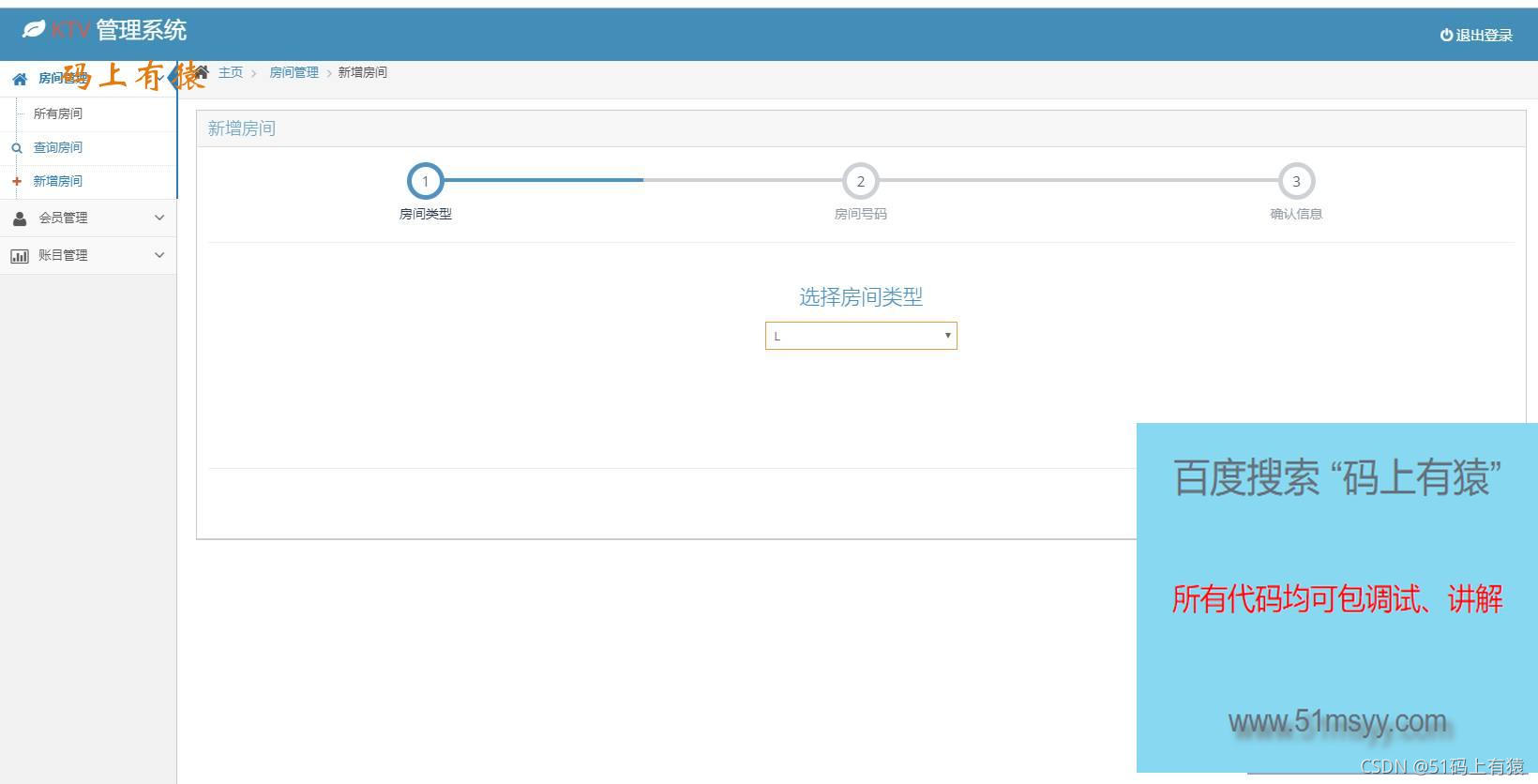1538x784 pixels.
Task: Click the 选择房间类型 heading text
Action: tap(861, 297)
